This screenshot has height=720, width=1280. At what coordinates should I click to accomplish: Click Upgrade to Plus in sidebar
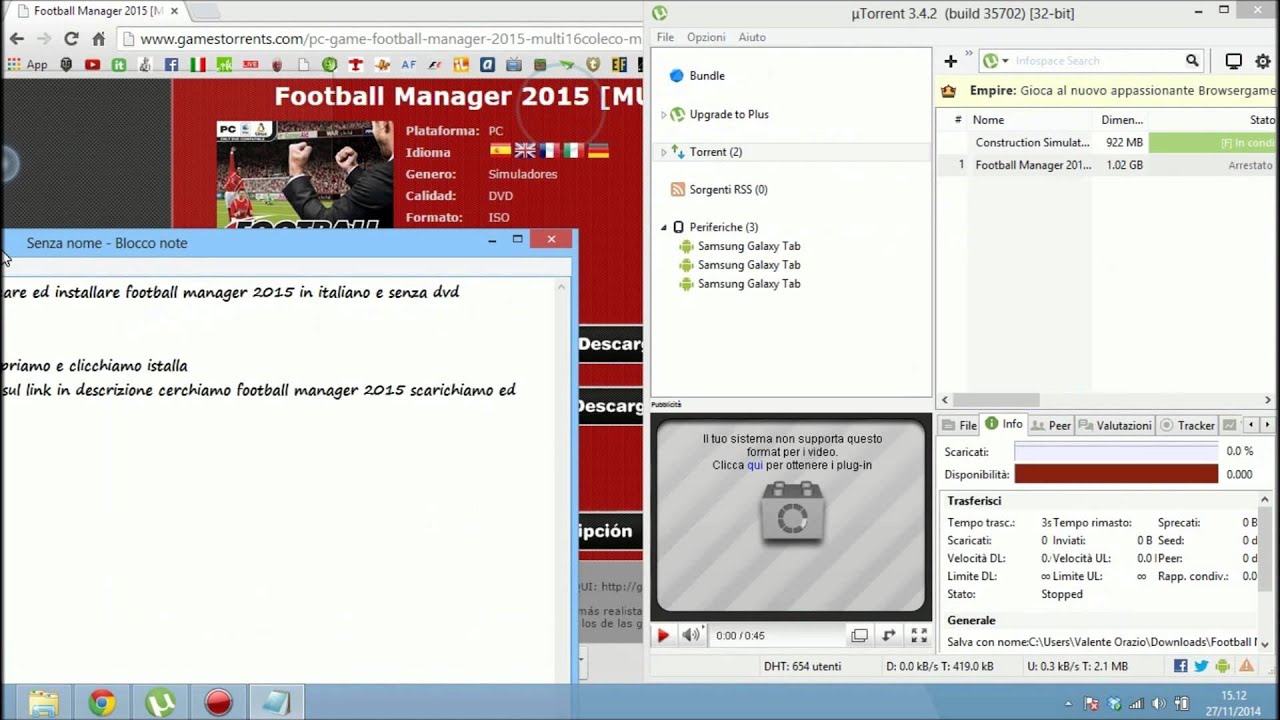pyautogui.click(x=729, y=114)
